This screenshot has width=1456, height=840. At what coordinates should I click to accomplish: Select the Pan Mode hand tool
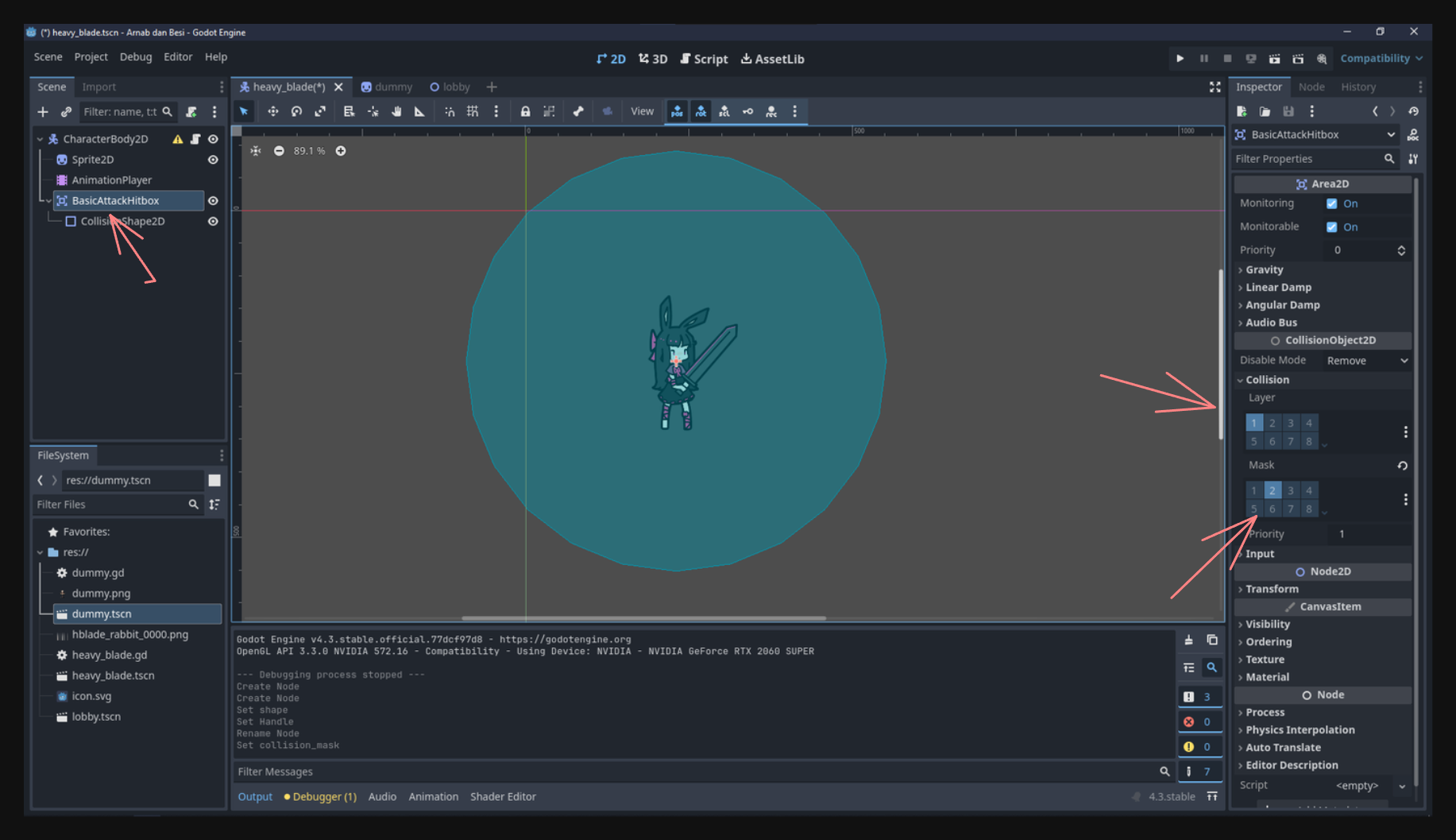(396, 111)
